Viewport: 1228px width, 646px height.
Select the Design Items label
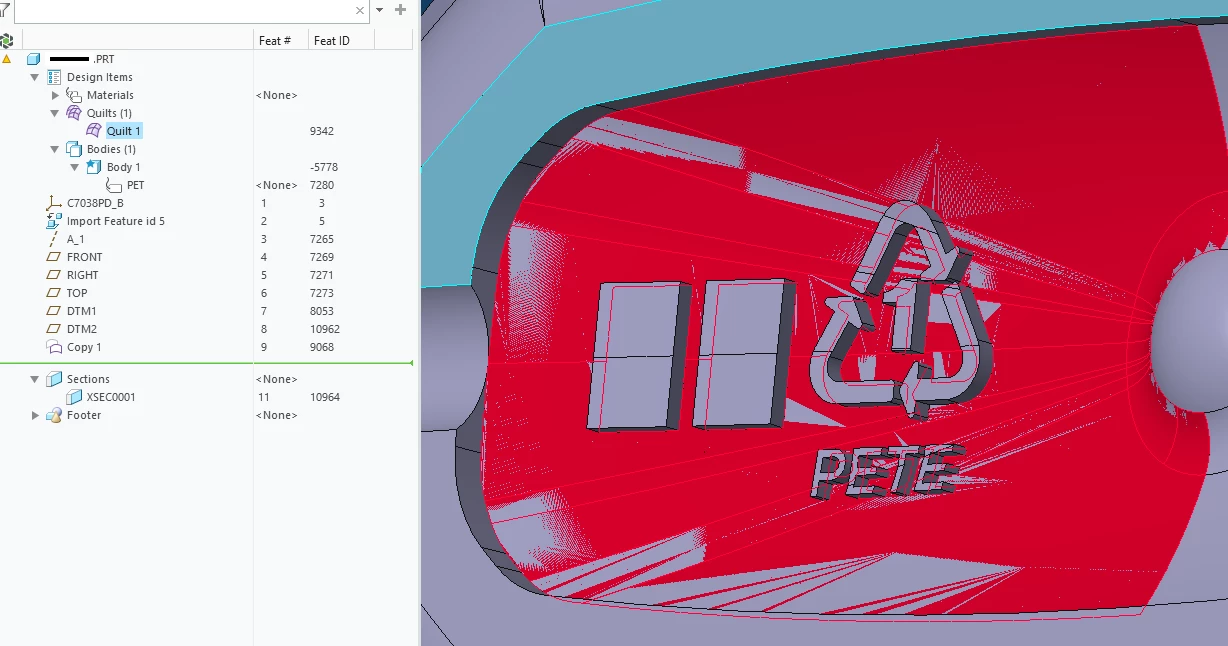click(x=100, y=77)
